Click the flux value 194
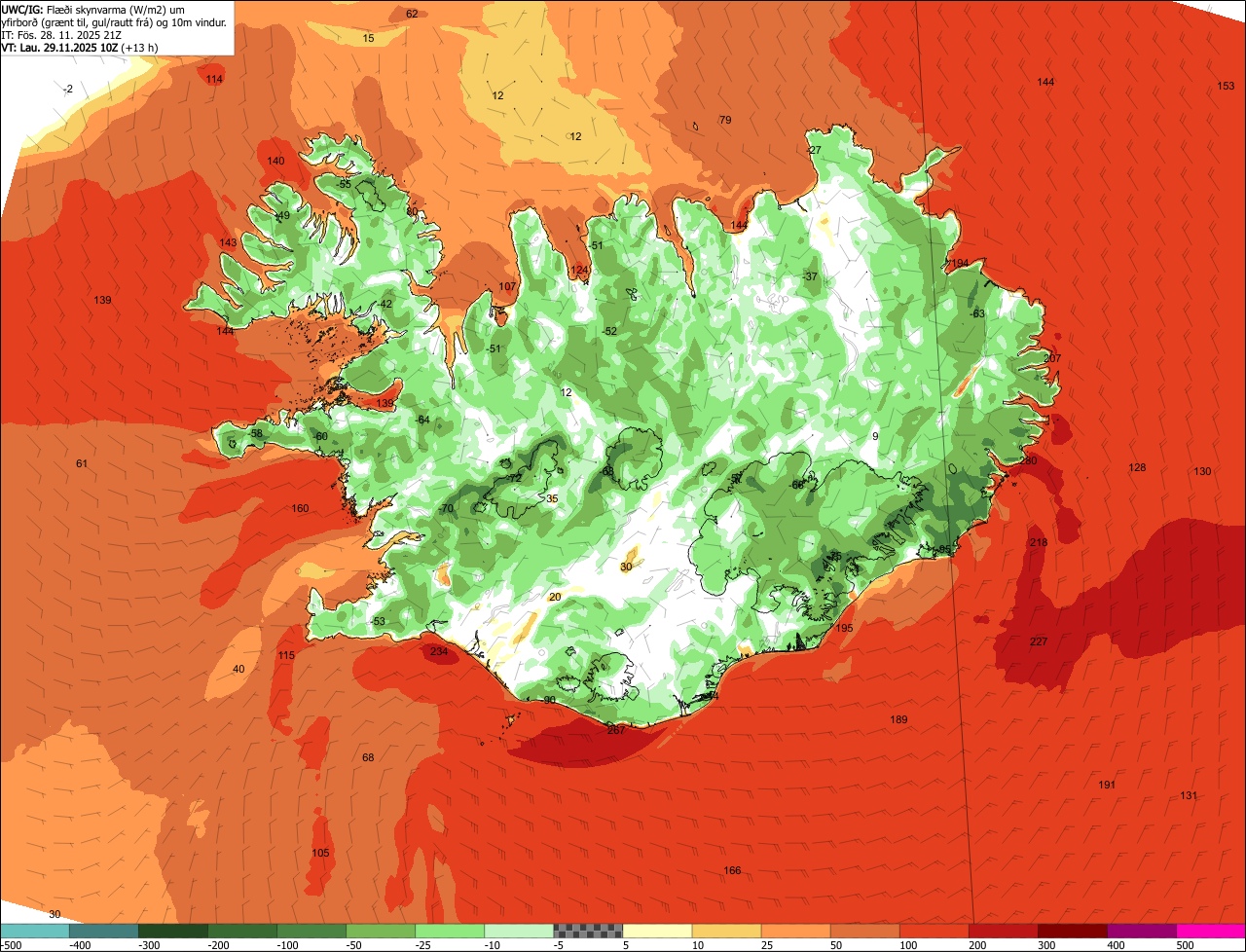 pos(961,264)
